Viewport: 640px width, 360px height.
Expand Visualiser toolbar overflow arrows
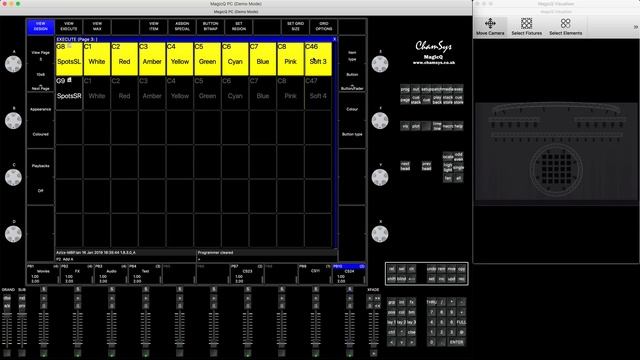[x=636, y=27]
